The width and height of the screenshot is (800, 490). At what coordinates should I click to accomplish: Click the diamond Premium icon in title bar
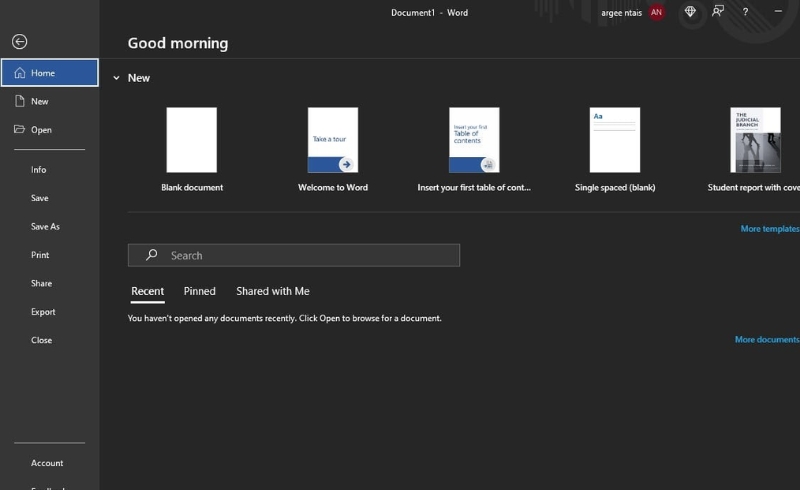690,12
